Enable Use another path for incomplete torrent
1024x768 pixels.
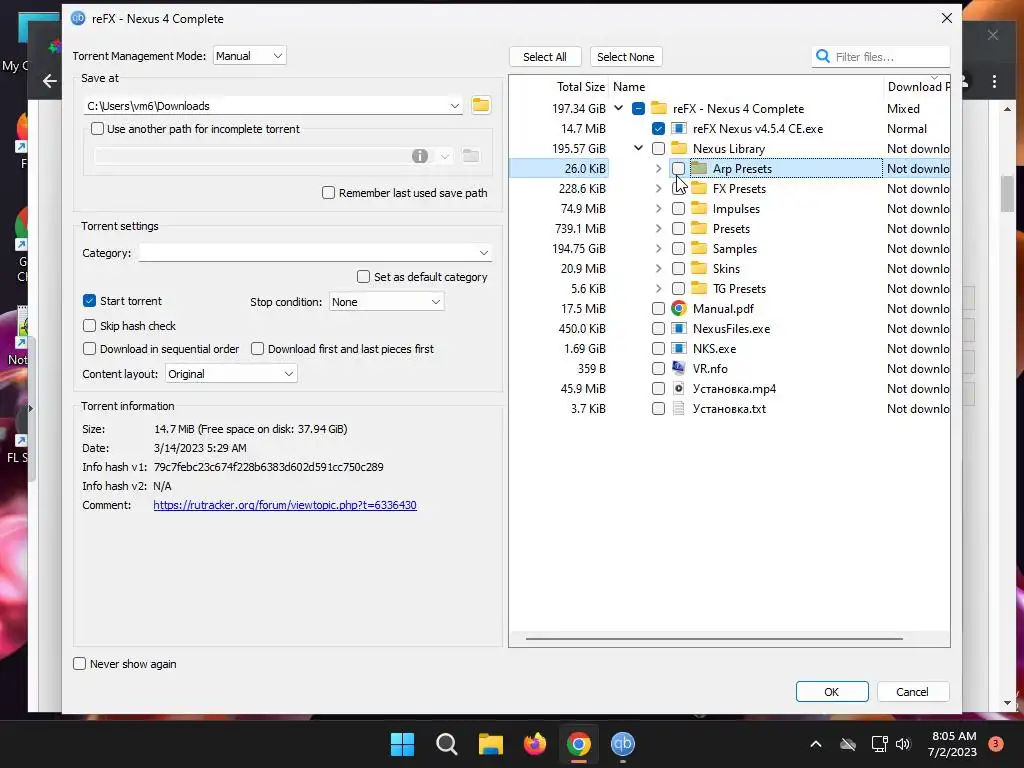click(97, 129)
